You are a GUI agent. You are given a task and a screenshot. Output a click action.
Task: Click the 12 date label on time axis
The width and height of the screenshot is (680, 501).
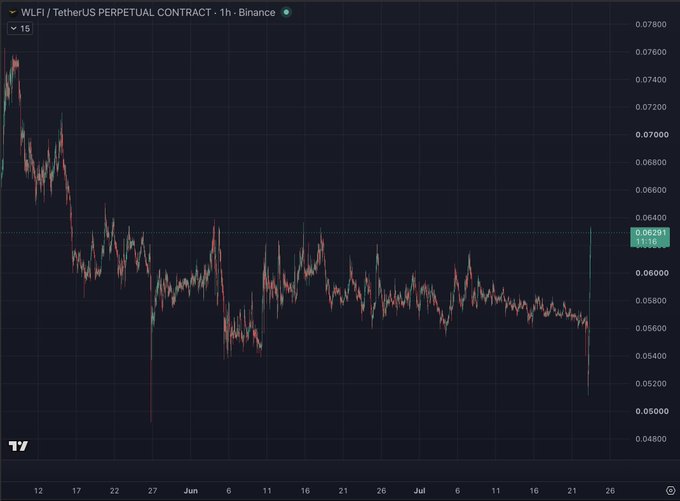38,491
